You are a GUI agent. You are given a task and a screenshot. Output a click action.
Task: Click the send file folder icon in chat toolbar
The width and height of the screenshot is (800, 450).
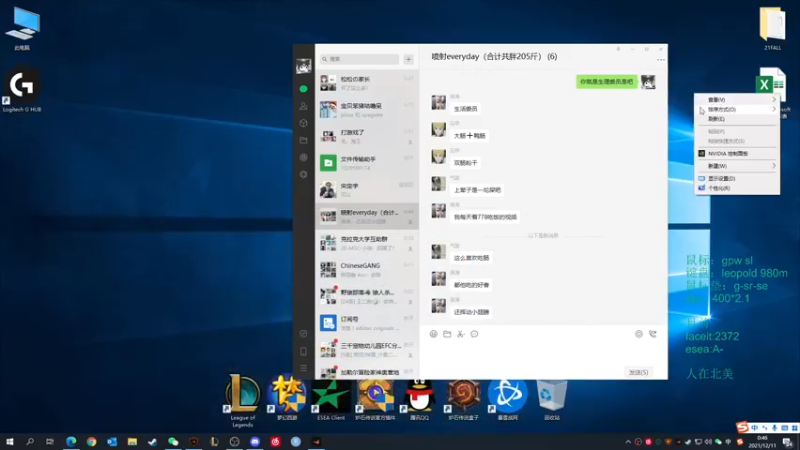pos(447,334)
